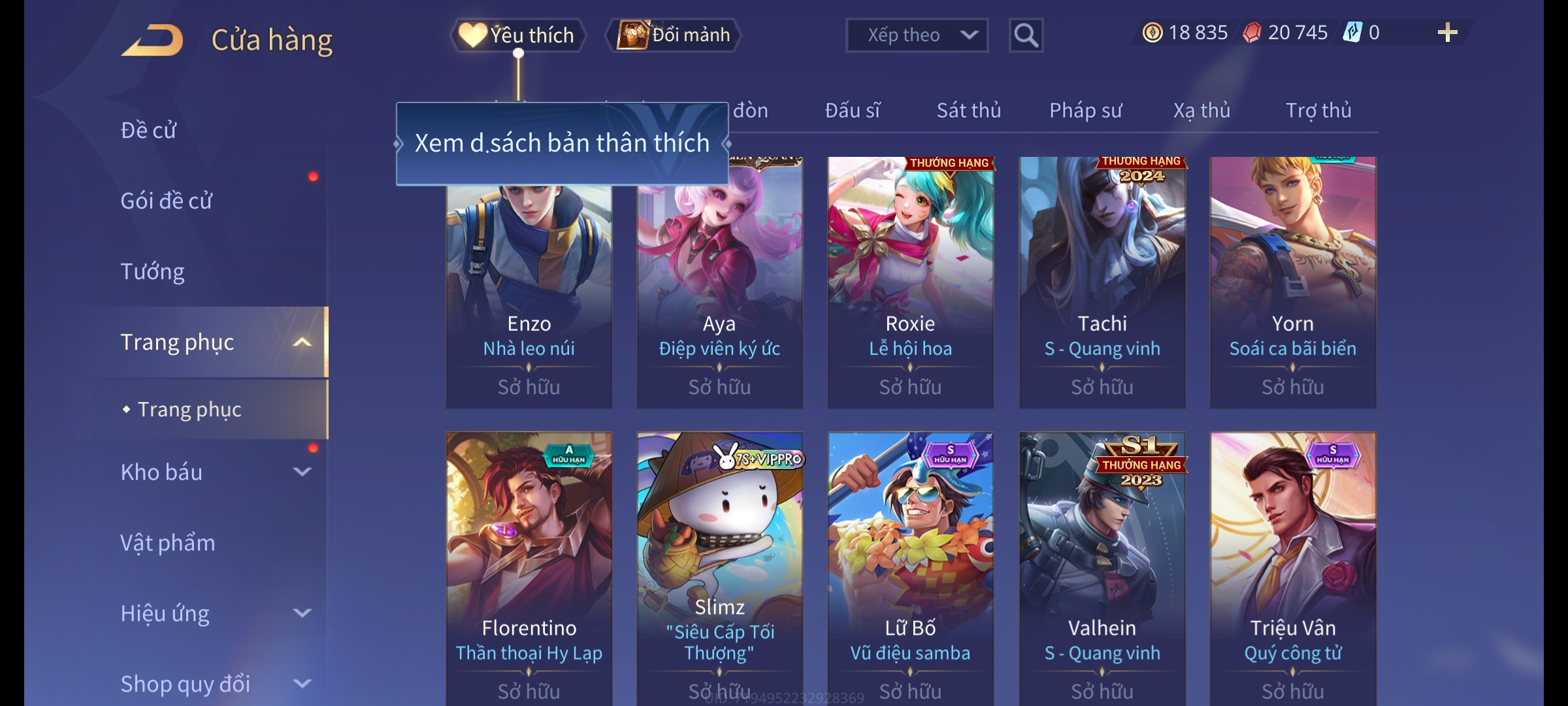
Task: Open the Xếp theo sort dropdown
Action: [917, 35]
